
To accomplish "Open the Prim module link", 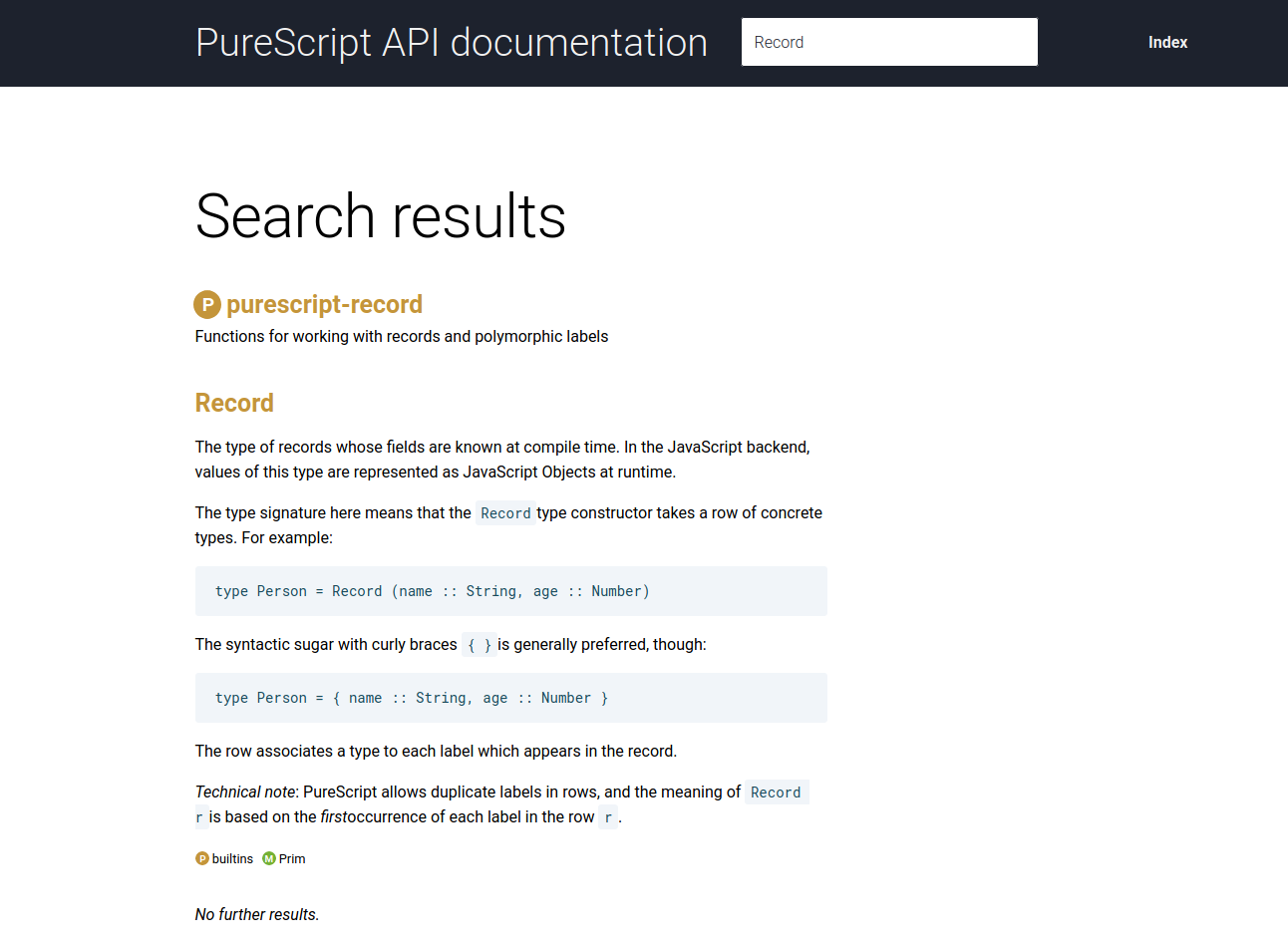I will [x=292, y=858].
